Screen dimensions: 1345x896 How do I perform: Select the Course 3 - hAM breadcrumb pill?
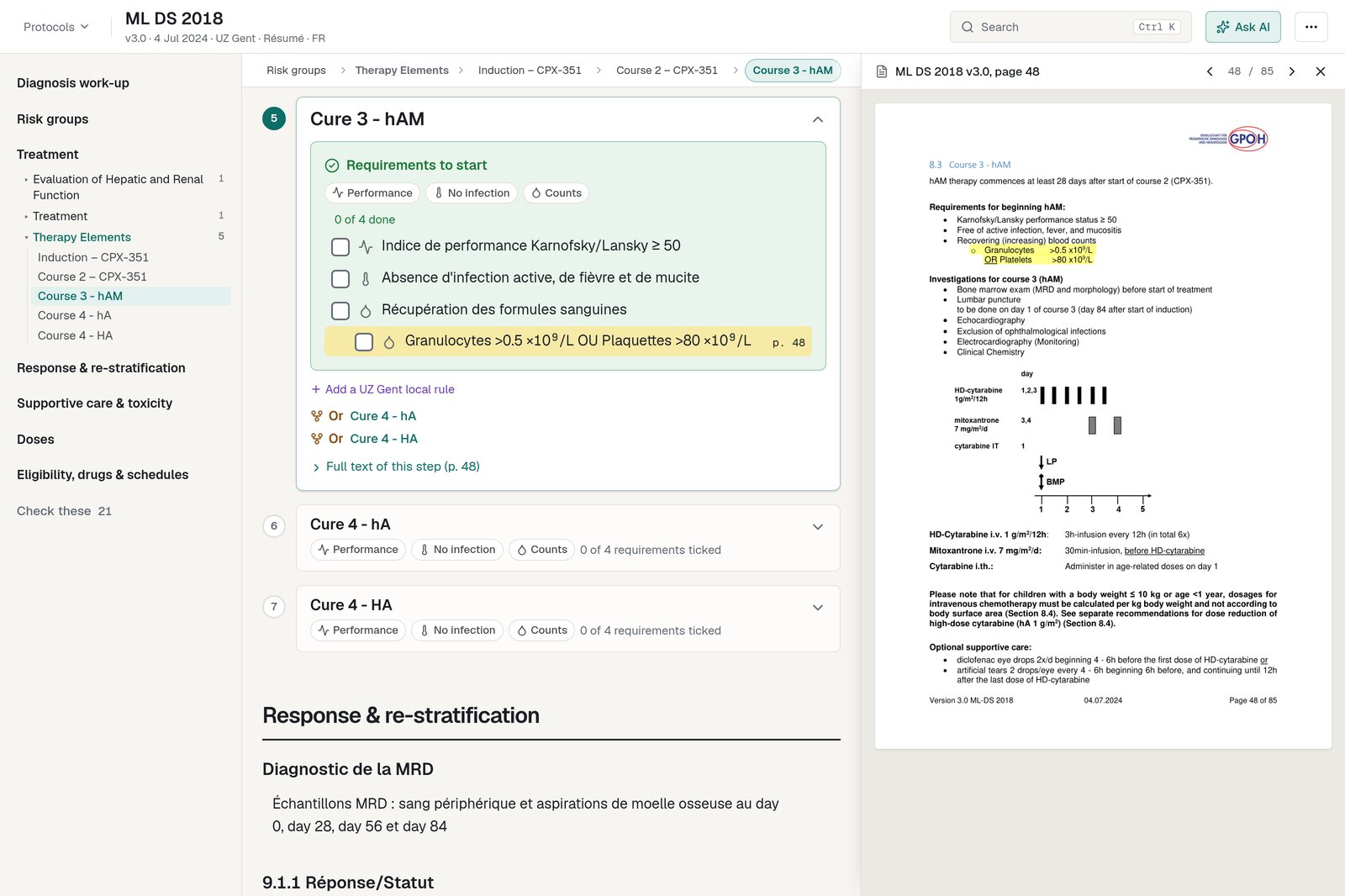point(793,71)
